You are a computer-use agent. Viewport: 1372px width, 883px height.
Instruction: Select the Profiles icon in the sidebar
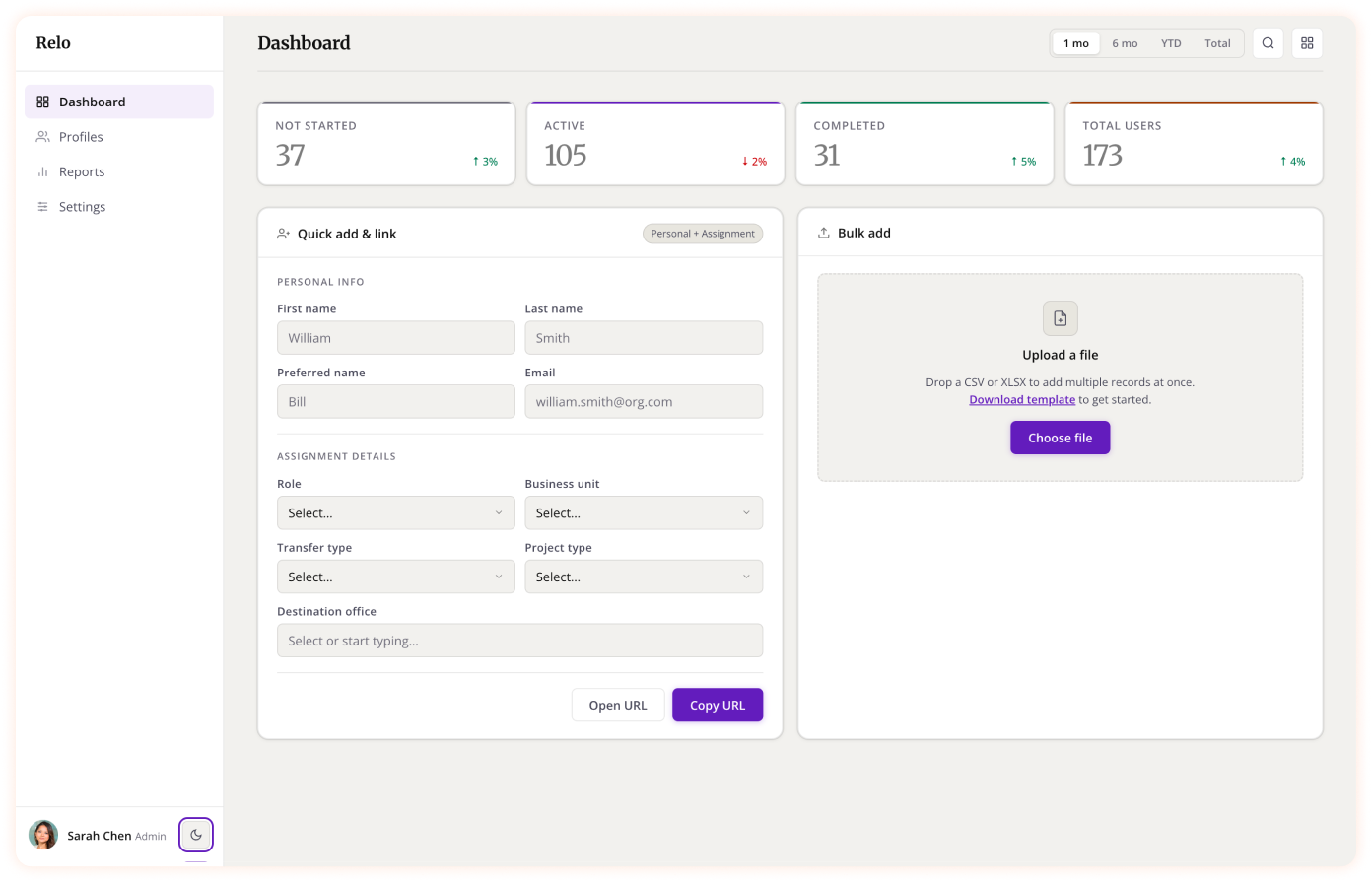42,136
